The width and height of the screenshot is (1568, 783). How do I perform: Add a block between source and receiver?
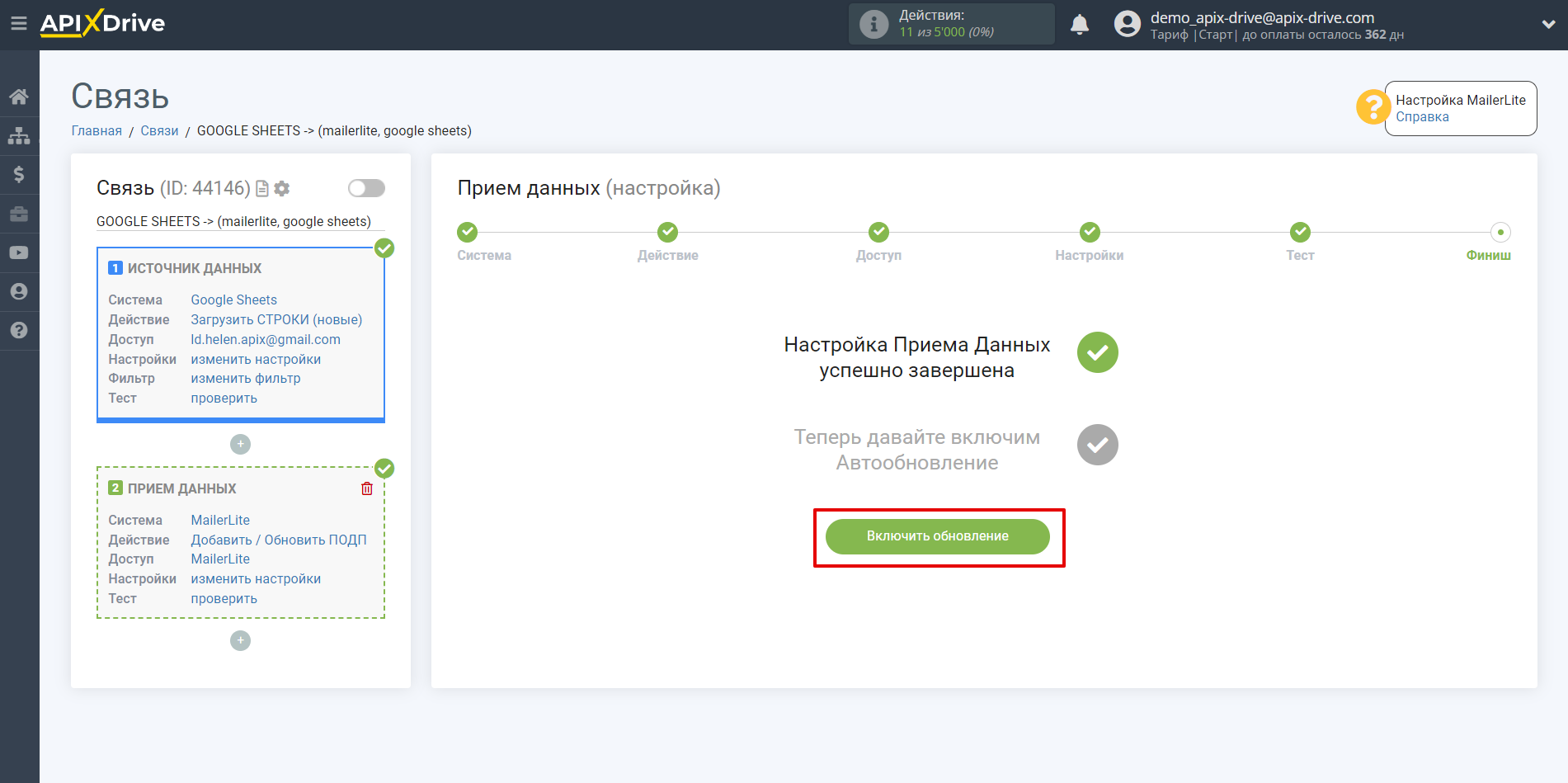[x=240, y=444]
